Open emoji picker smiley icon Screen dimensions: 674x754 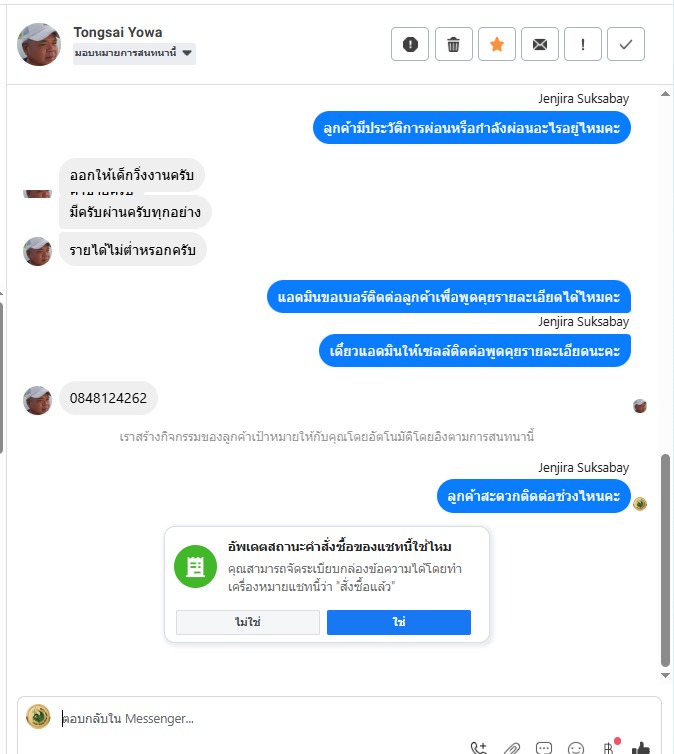click(x=575, y=748)
